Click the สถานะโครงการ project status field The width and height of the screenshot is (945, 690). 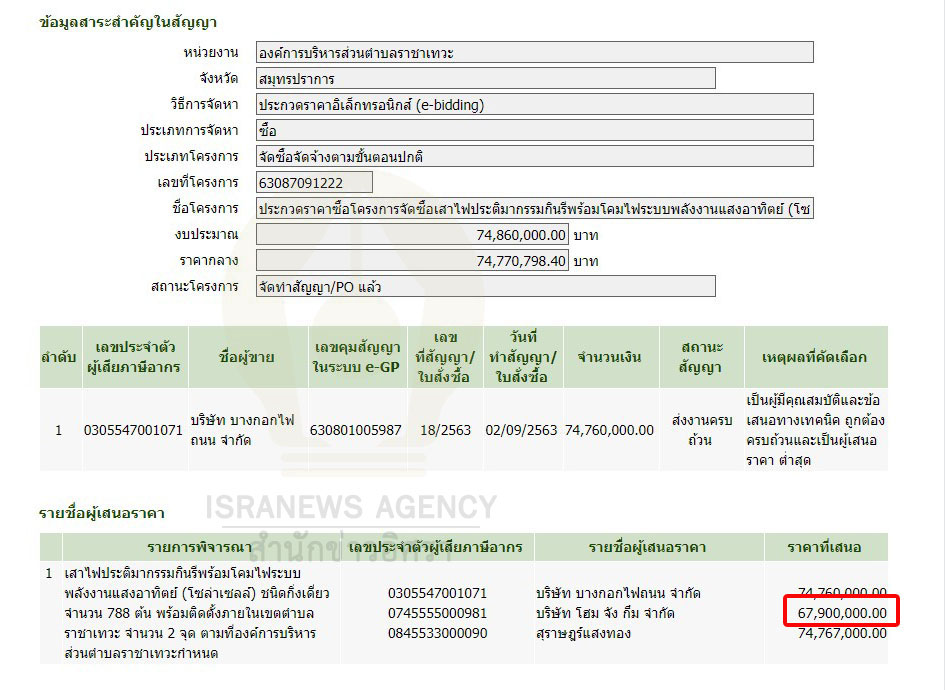[485, 286]
